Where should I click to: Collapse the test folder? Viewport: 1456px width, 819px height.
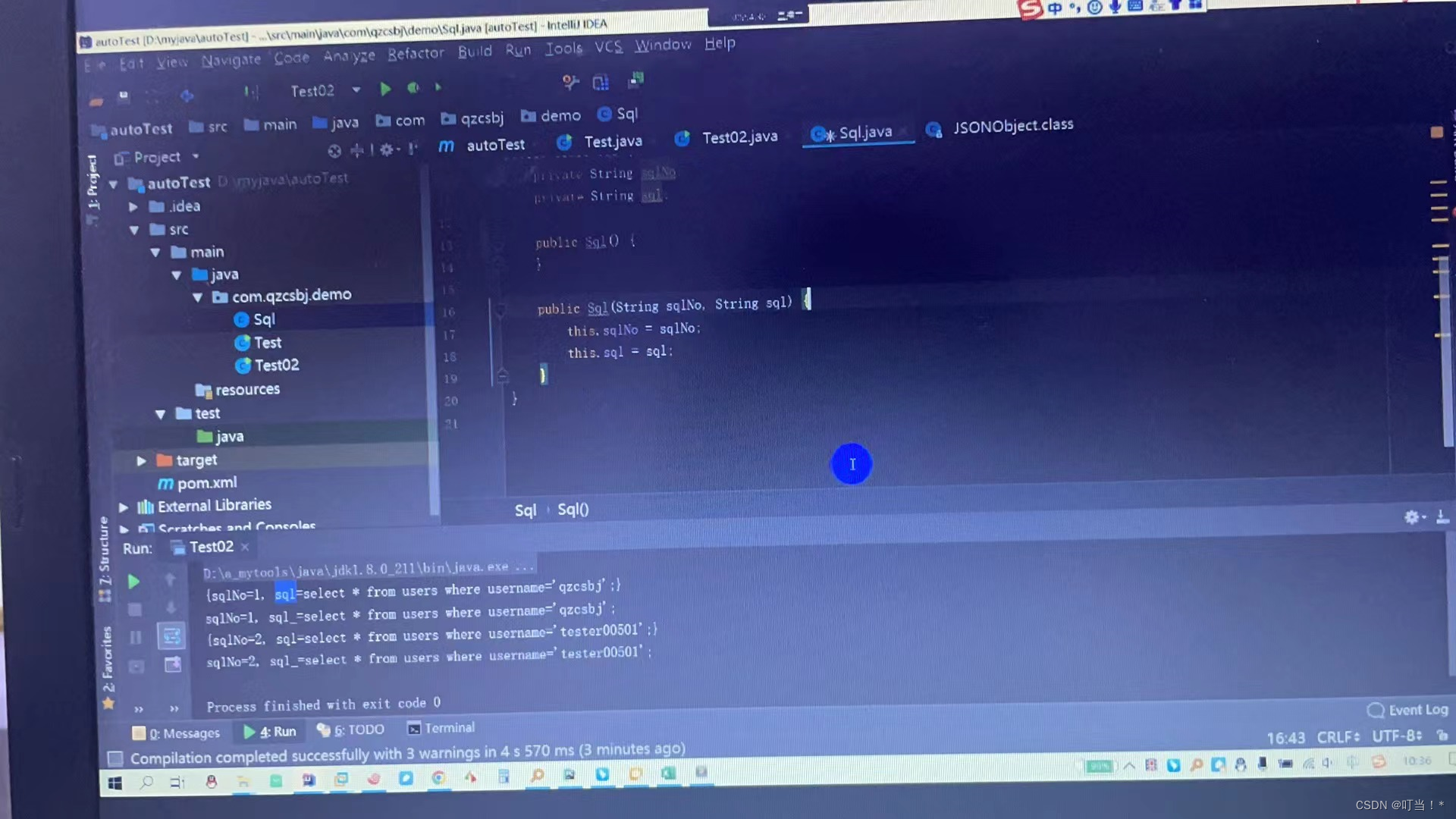click(161, 414)
